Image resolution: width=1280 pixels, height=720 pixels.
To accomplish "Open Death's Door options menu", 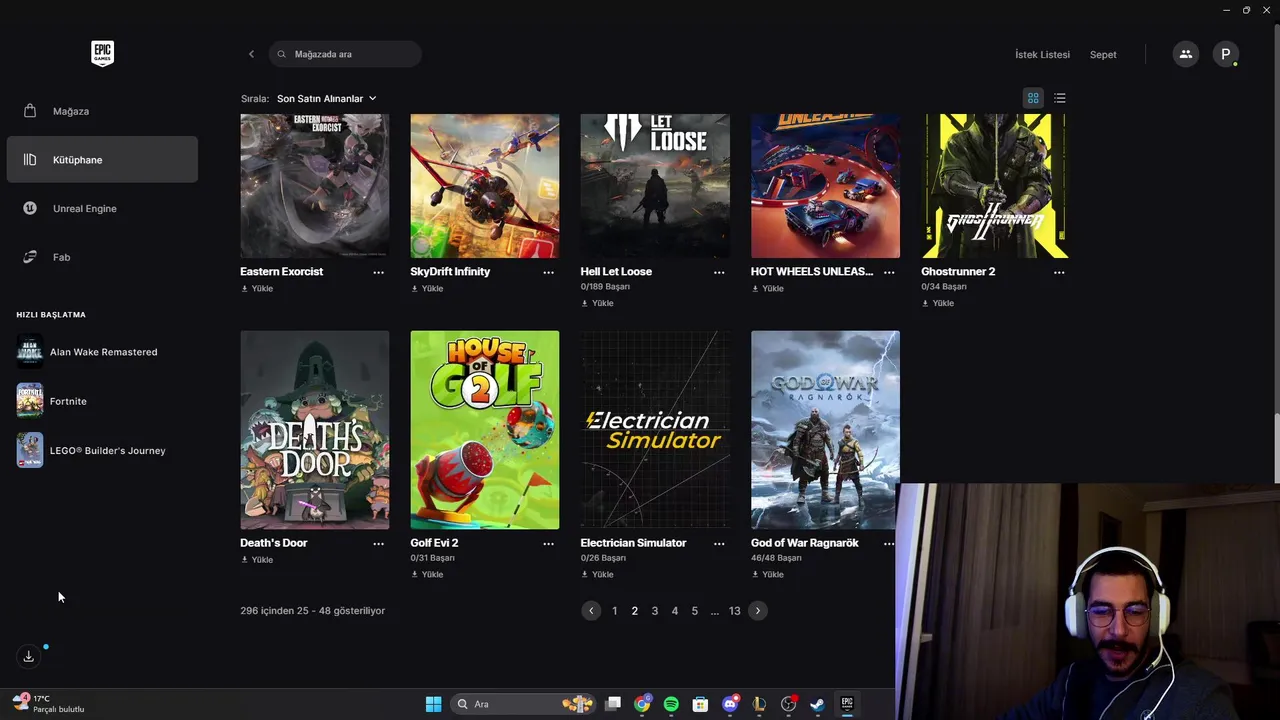I will coord(378,544).
